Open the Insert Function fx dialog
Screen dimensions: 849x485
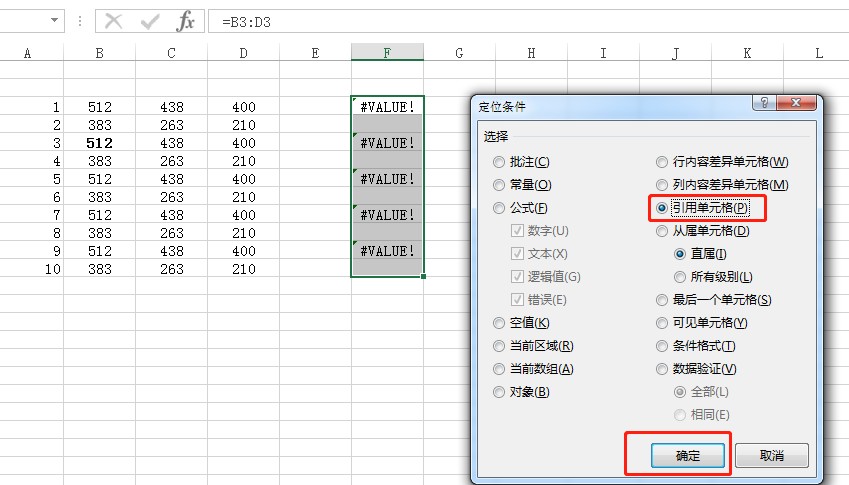(185, 22)
